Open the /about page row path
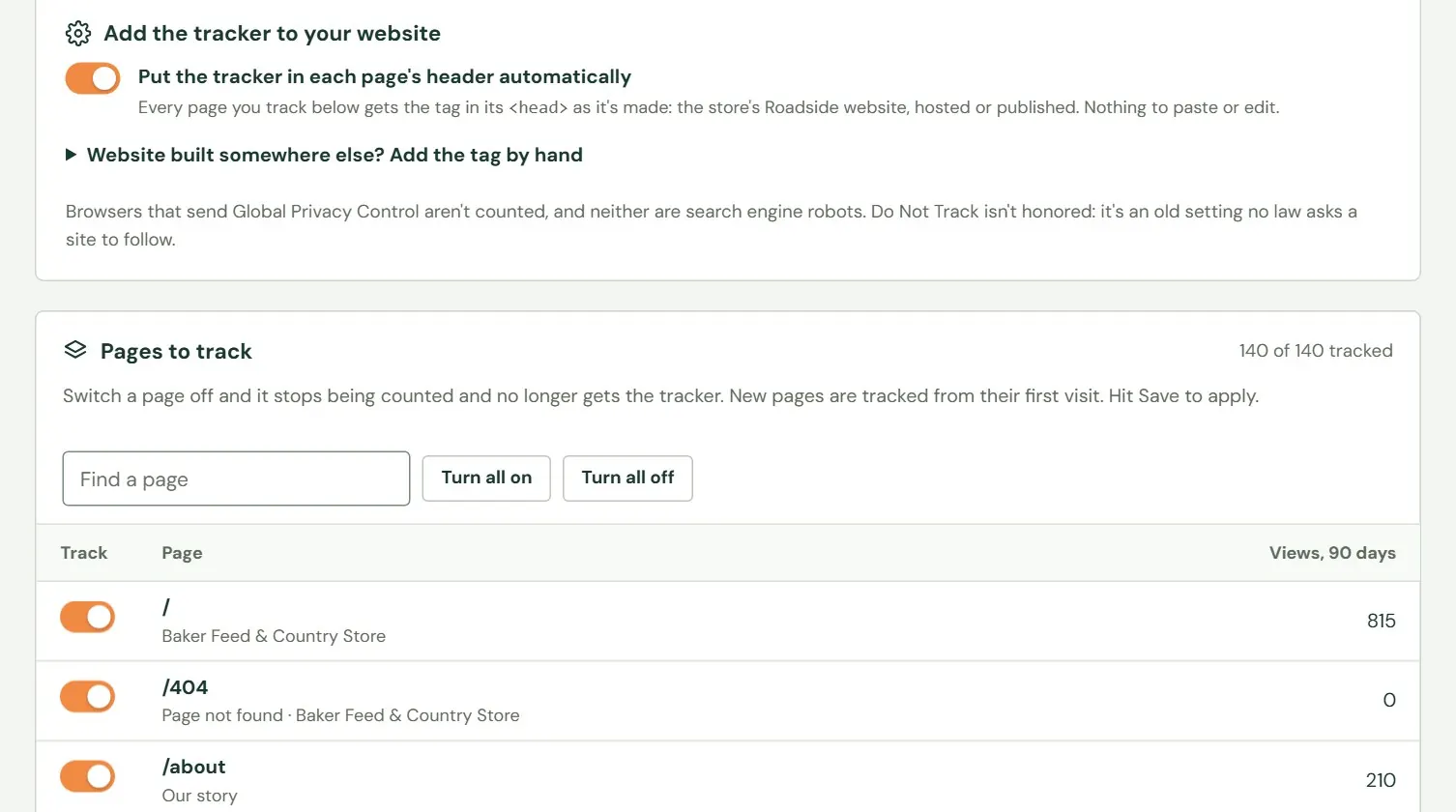 point(193,767)
